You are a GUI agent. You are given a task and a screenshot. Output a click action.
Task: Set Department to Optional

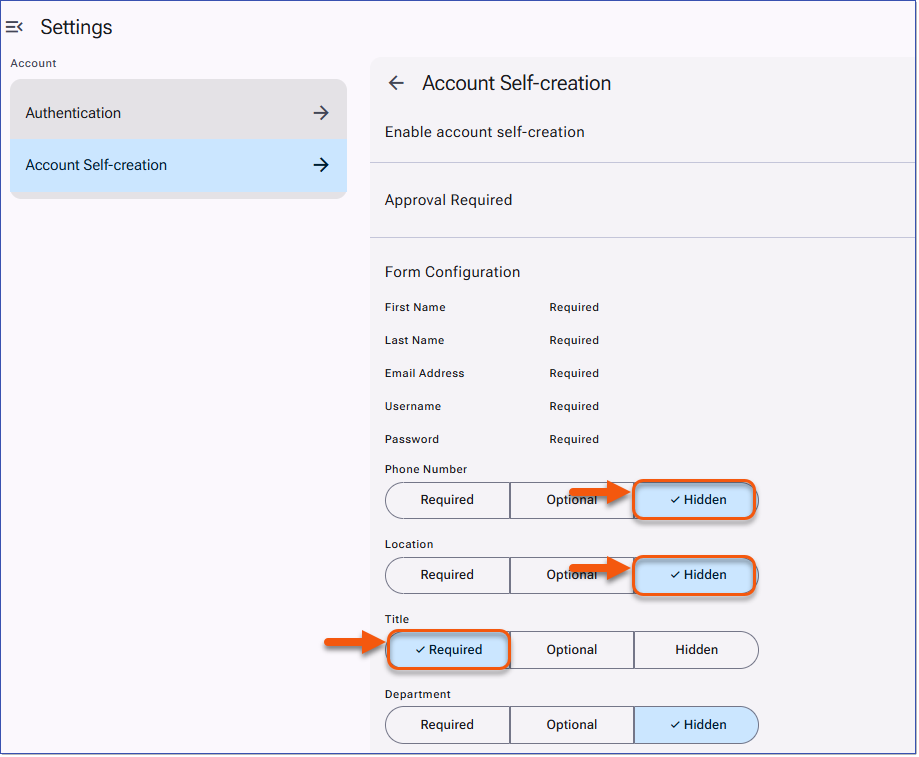(571, 725)
